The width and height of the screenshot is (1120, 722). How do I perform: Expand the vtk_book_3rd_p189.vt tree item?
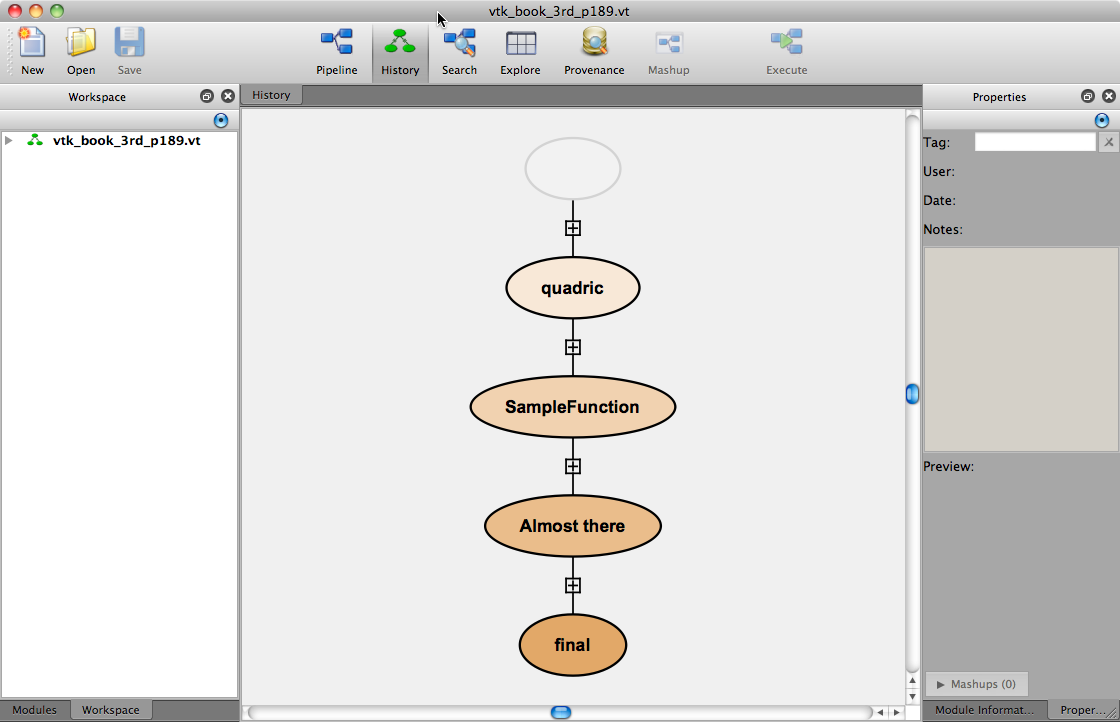pos(9,141)
